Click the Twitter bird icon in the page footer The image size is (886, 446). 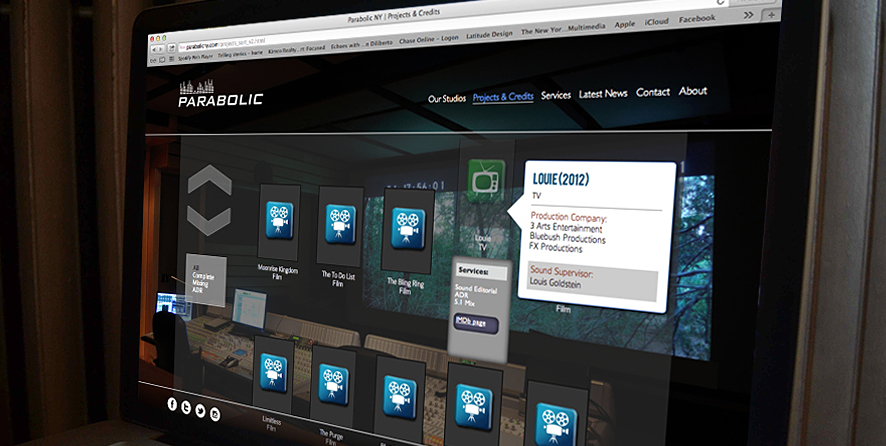click(200, 411)
